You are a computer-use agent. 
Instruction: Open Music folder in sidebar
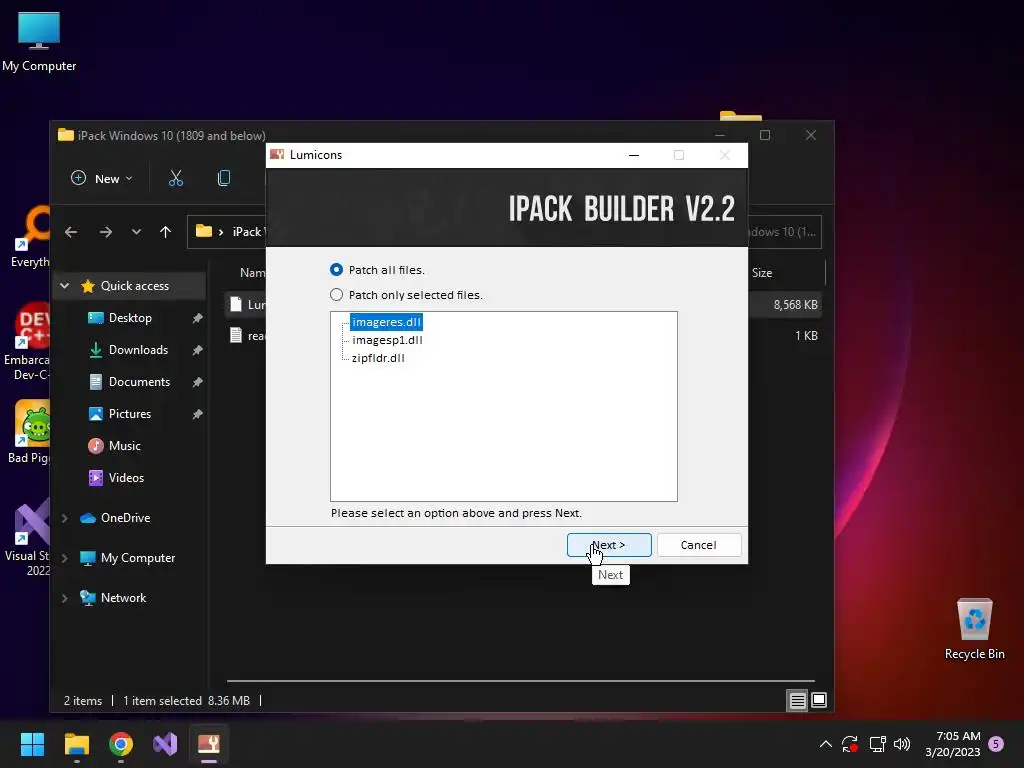(x=124, y=445)
